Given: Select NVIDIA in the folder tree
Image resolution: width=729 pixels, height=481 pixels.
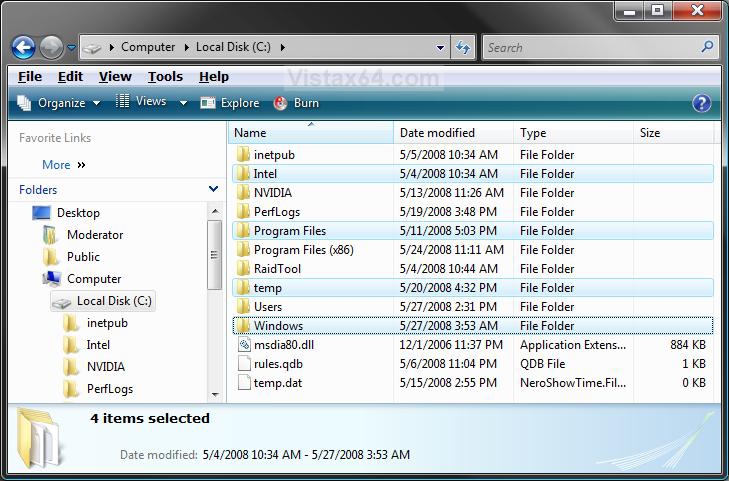Looking at the screenshot, I should (x=106, y=367).
